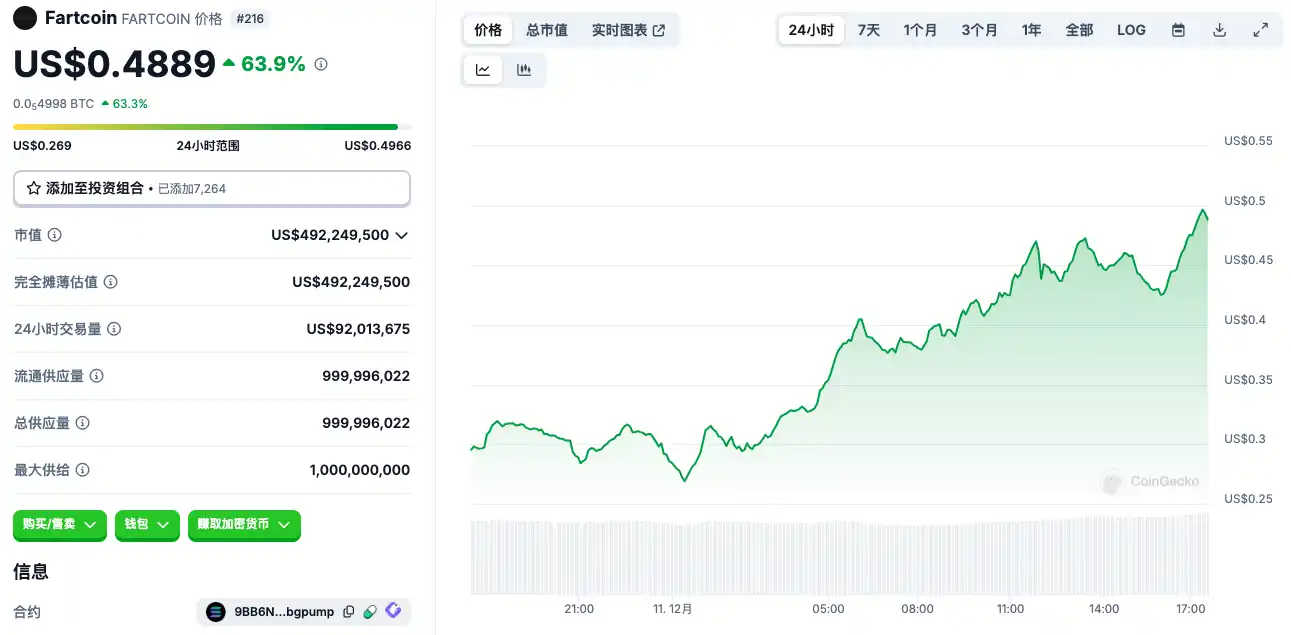Select the 1年 time range
1291x635 pixels.
[1031, 30]
